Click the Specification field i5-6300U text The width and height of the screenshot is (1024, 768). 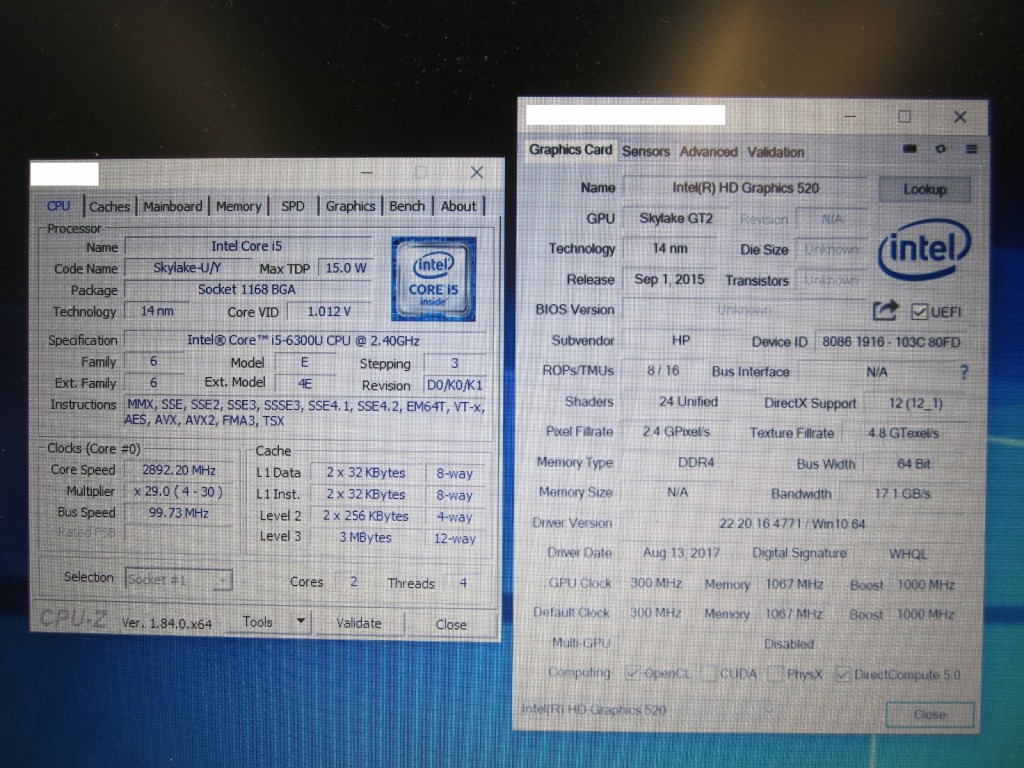tap(304, 340)
